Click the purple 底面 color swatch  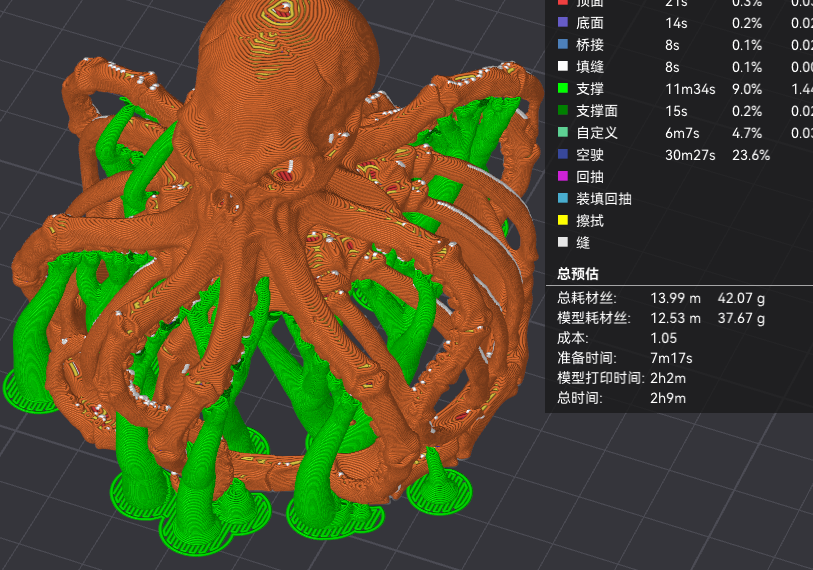click(x=563, y=22)
